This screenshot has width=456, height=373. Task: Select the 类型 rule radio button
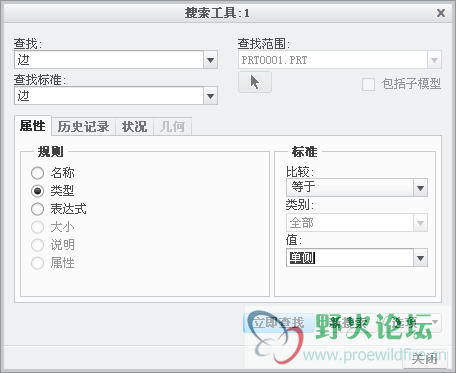(37, 191)
